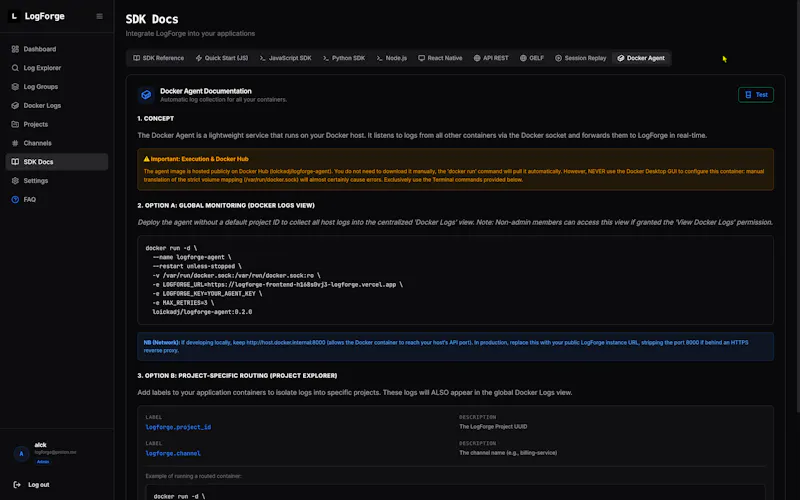Switch to the JavaScript SDK tab
The image size is (800, 500).
point(285,58)
